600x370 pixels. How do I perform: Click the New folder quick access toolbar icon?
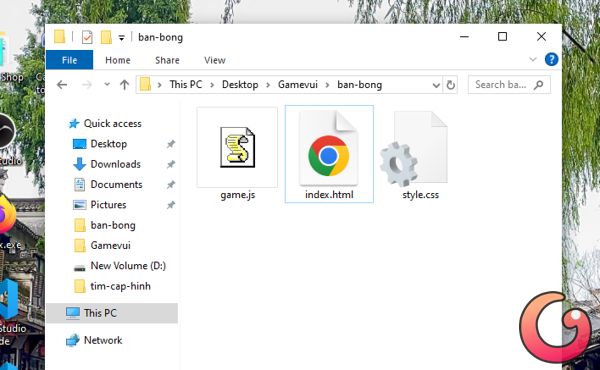tap(106, 37)
